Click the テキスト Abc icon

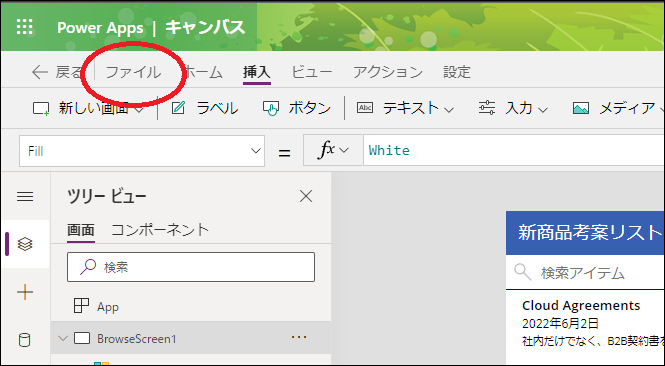tap(365, 108)
